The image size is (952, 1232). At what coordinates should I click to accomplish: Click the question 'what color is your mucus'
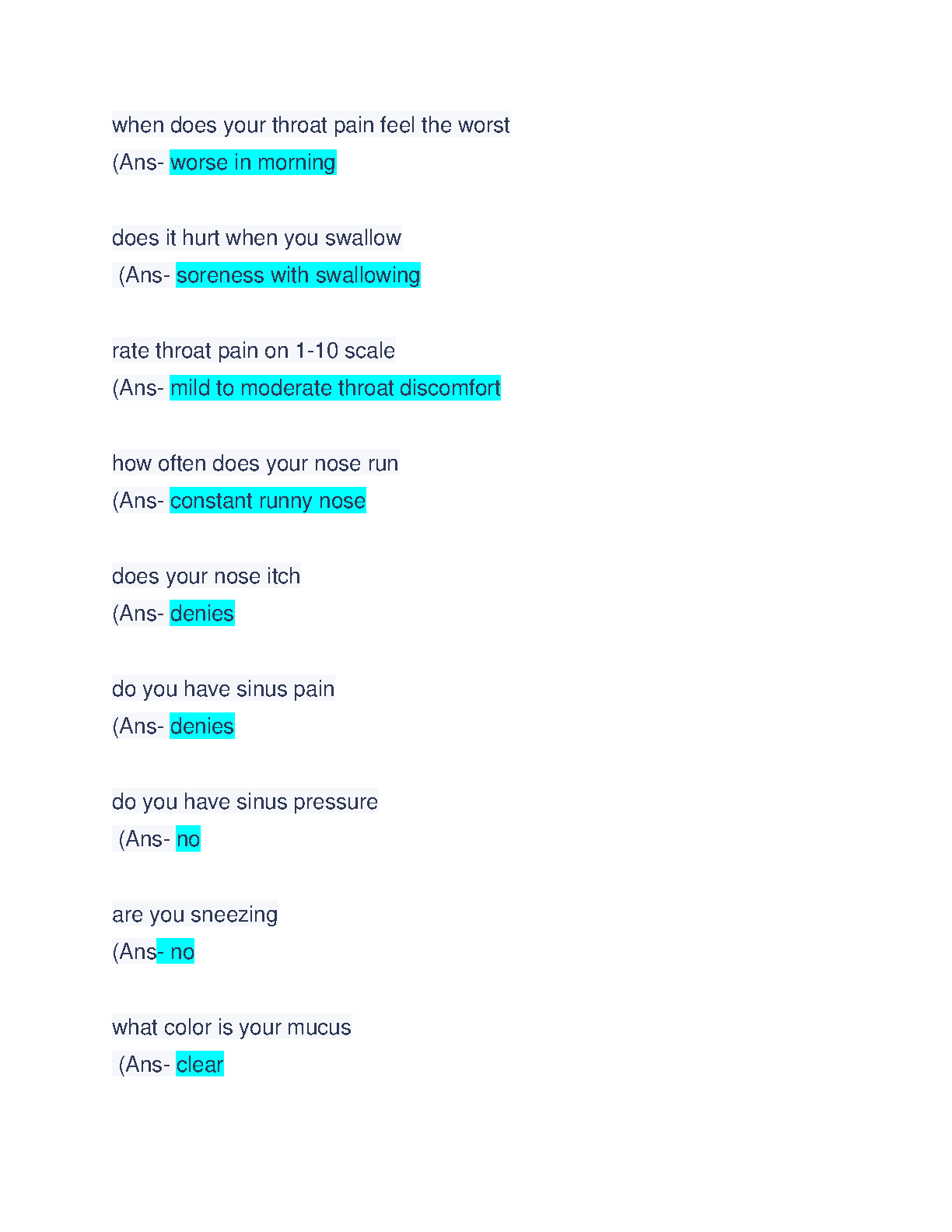(x=232, y=1027)
